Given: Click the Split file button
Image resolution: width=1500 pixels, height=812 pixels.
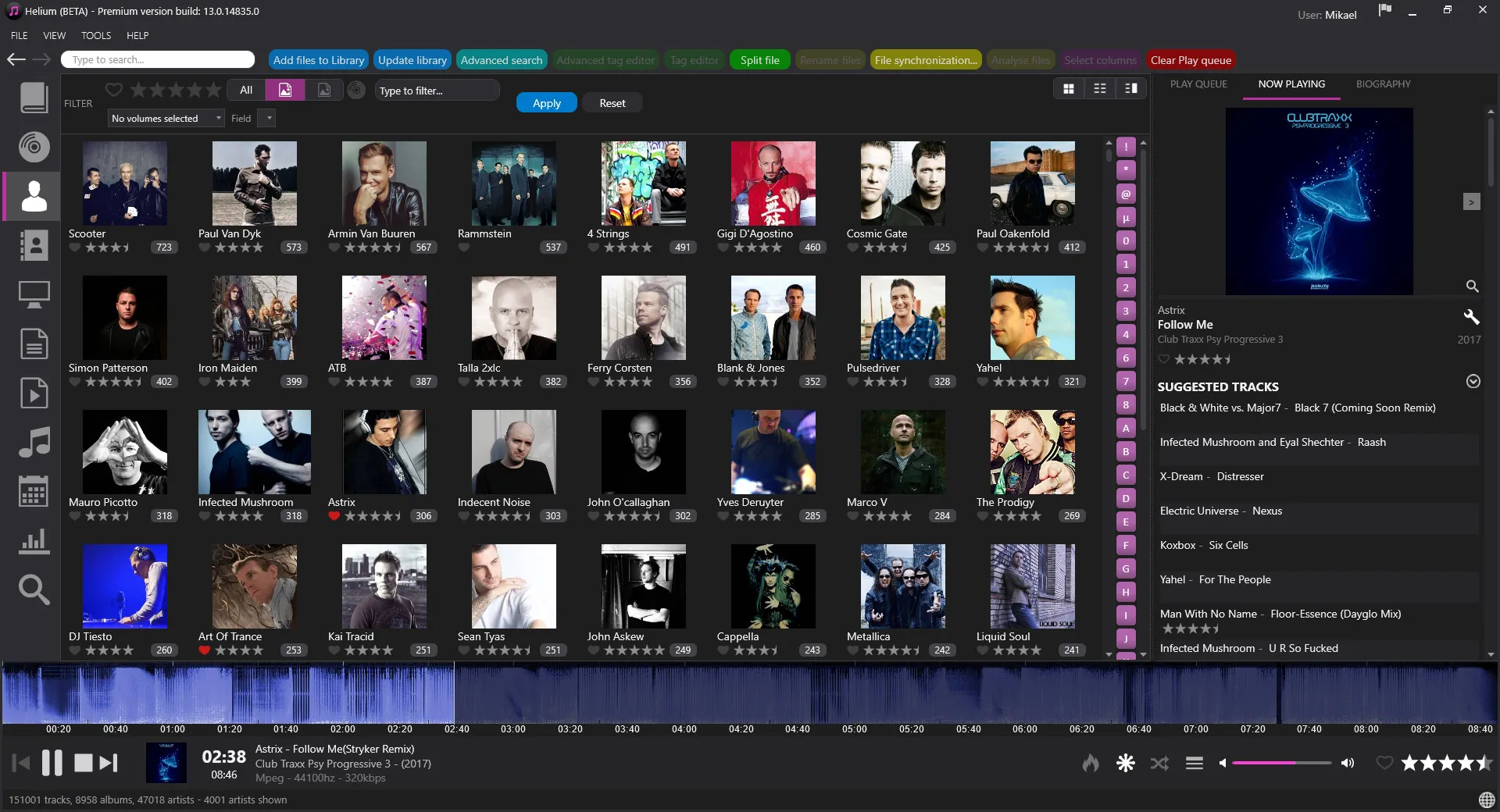Looking at the screenshot, I should (760, 60).
